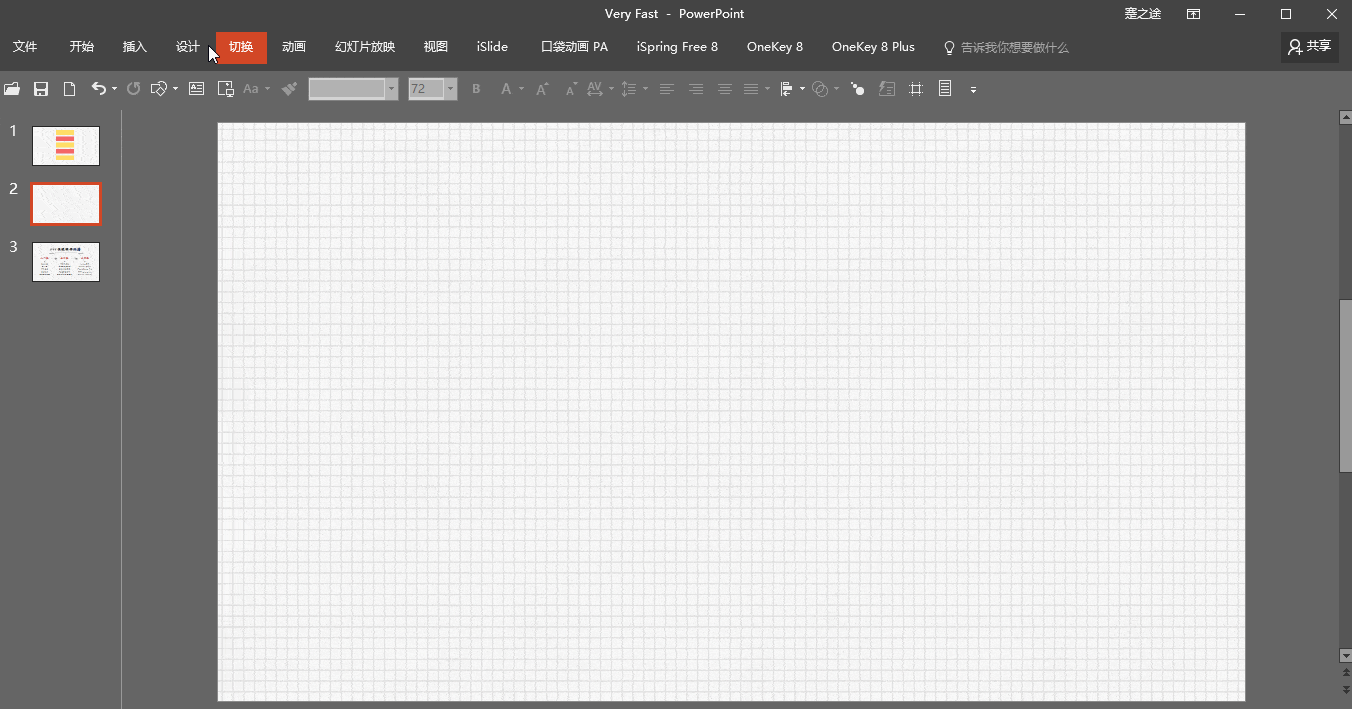
Task: Open the undo history dropdown arrow
Action: (x=114, y=89)
